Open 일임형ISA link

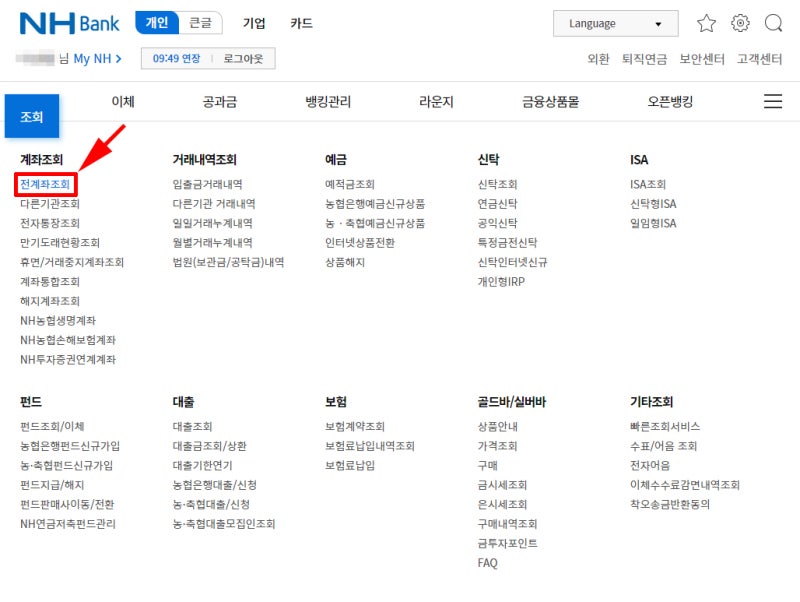[653, 223]
